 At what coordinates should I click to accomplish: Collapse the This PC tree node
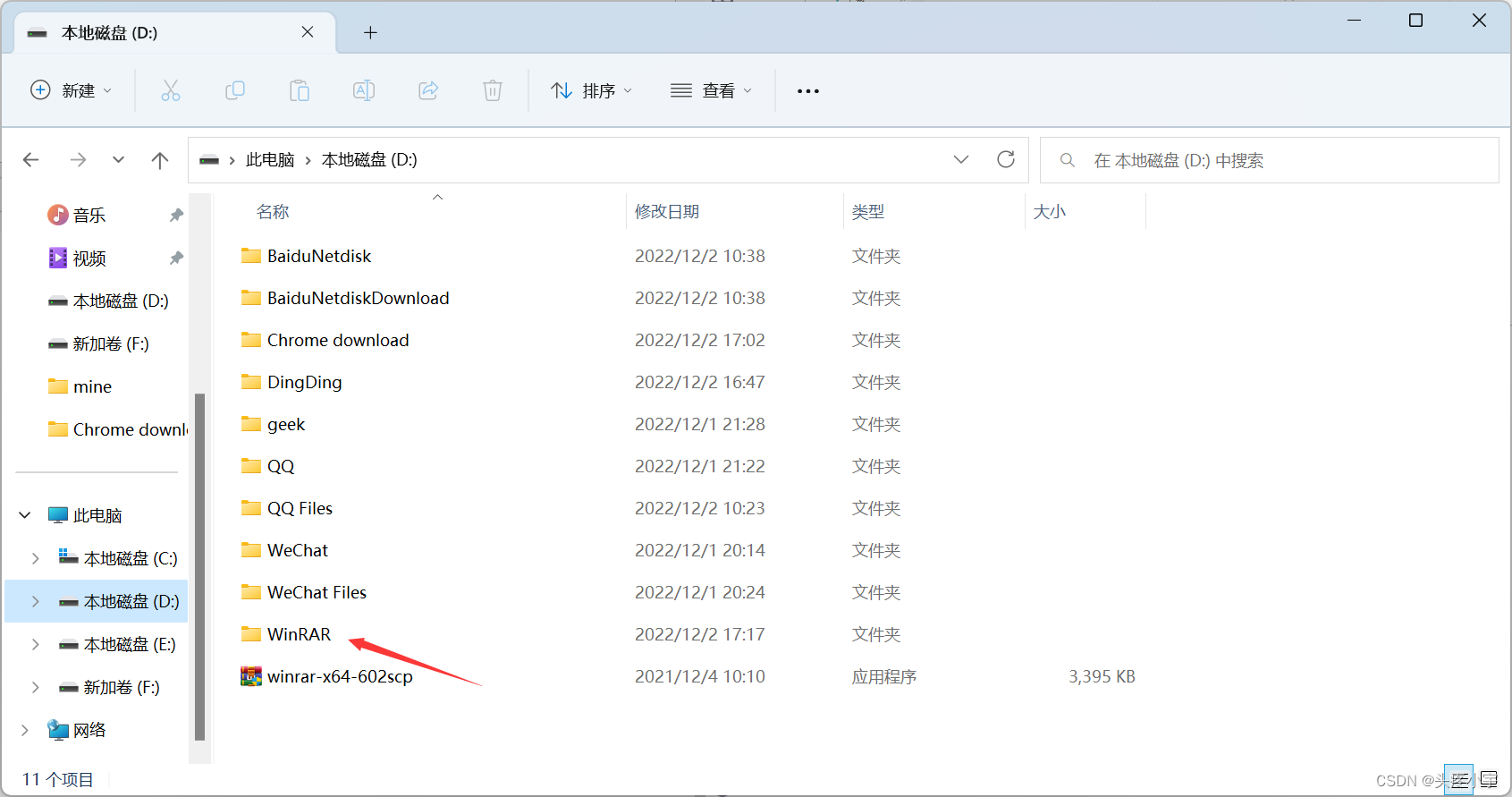pyautogui.click(x=25, y=515)
